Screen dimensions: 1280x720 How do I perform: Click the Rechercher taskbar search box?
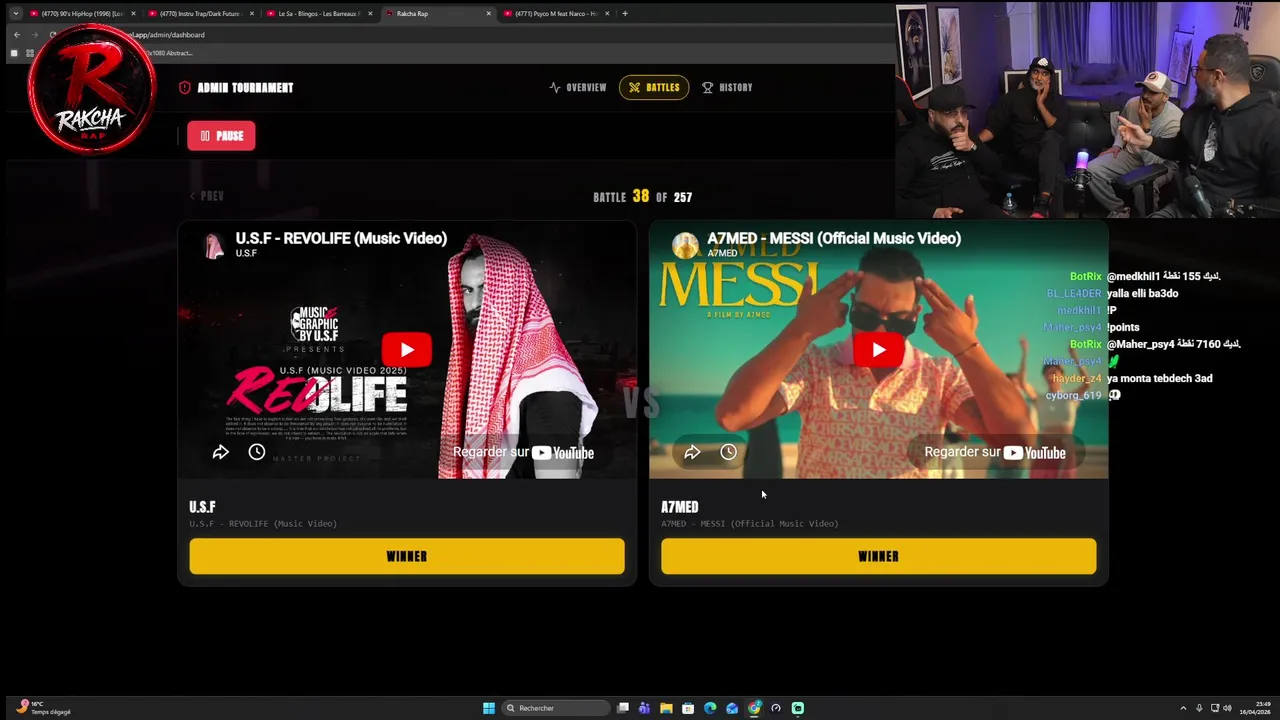click(x=556, y=708)
